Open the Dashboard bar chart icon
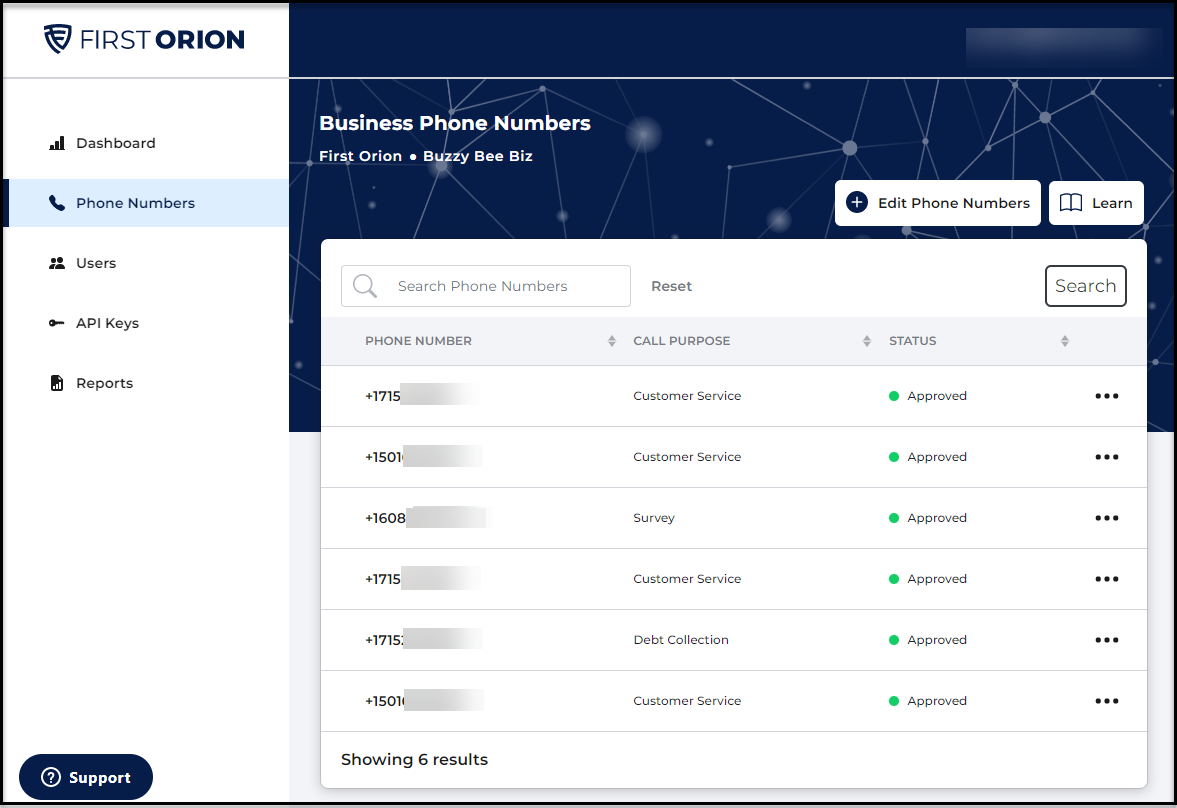 (x=57, y=143)
